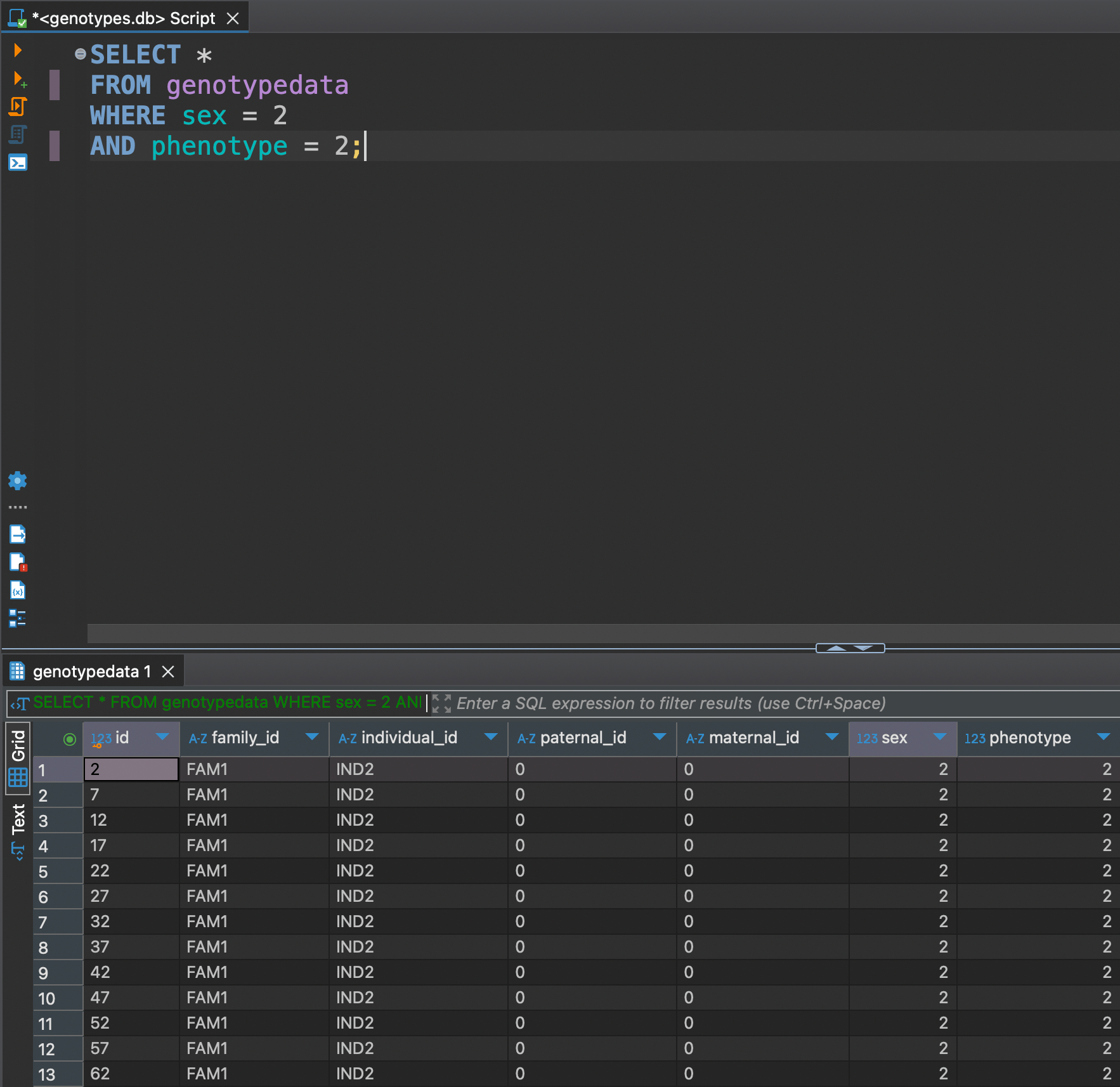Open the maternal_id column dropdown

coord(831,738)
